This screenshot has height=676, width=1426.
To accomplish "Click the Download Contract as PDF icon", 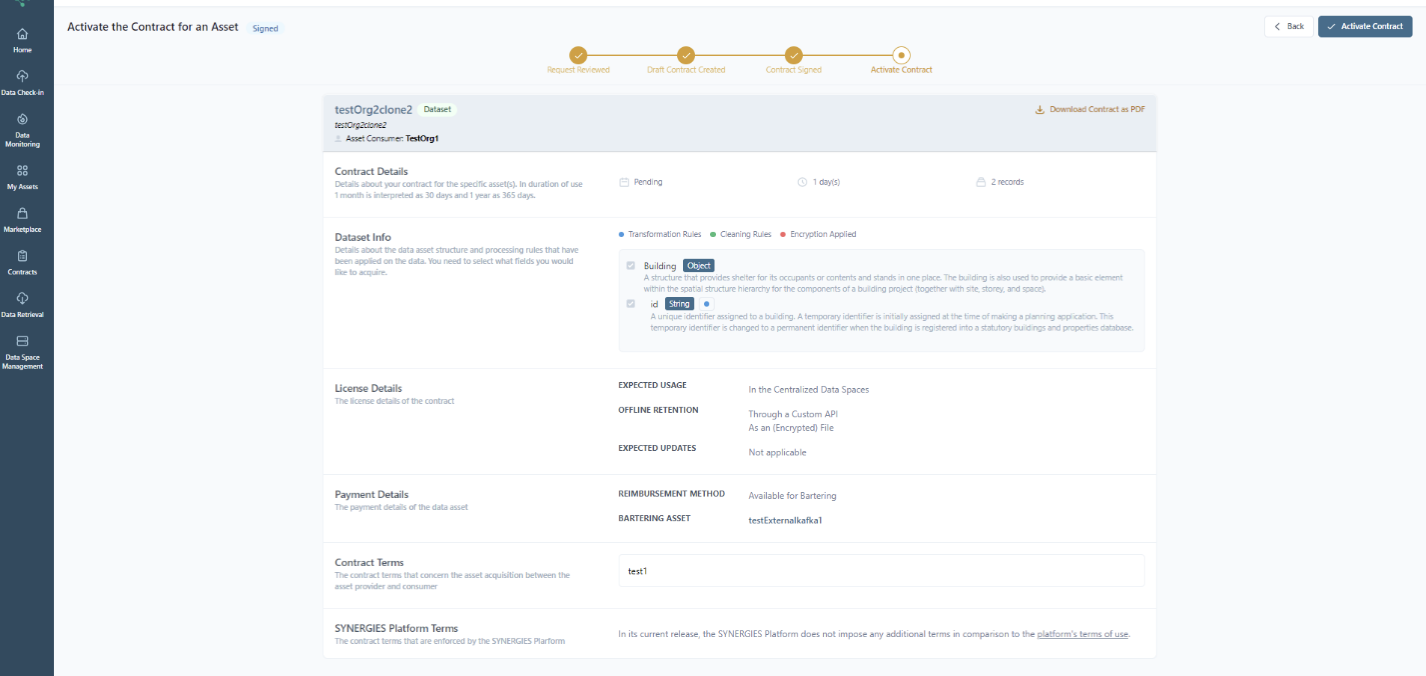I will tap(1040, 110).
